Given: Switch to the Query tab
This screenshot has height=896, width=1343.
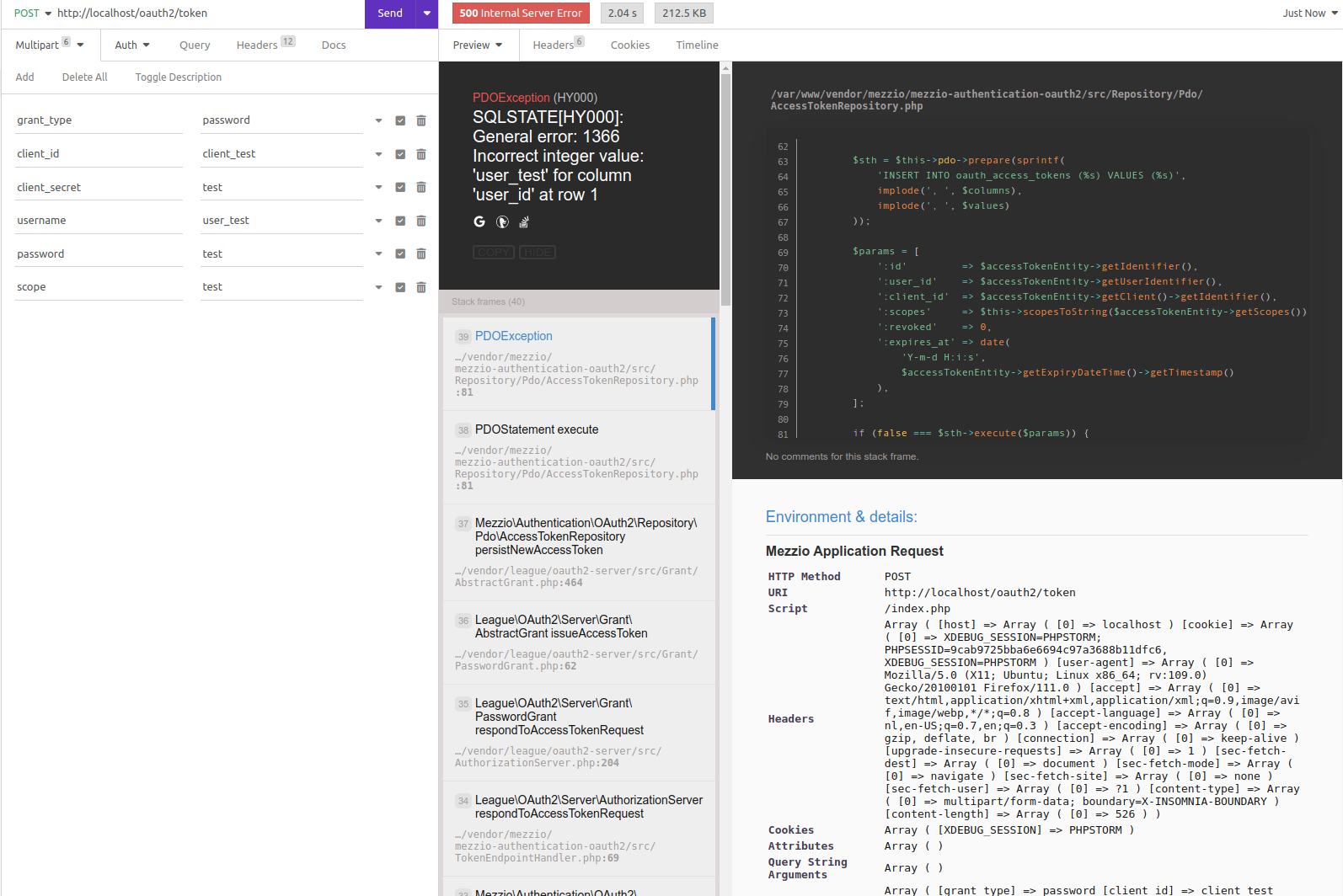Looking at the screenshot, I should pos(195,45).
